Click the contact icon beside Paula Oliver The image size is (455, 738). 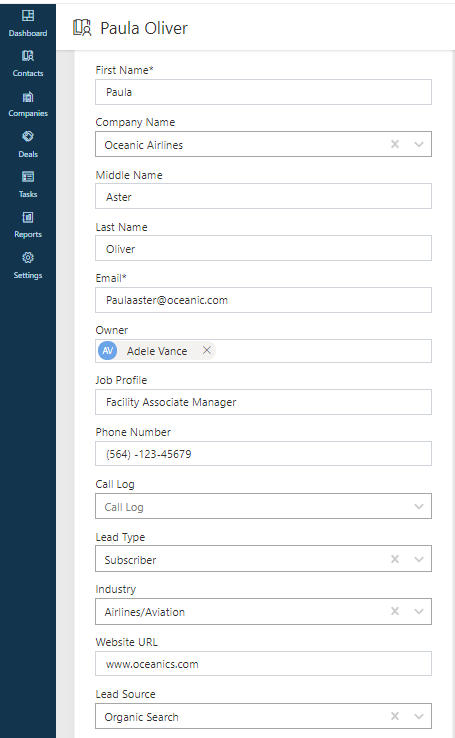[x=82, y=28]
